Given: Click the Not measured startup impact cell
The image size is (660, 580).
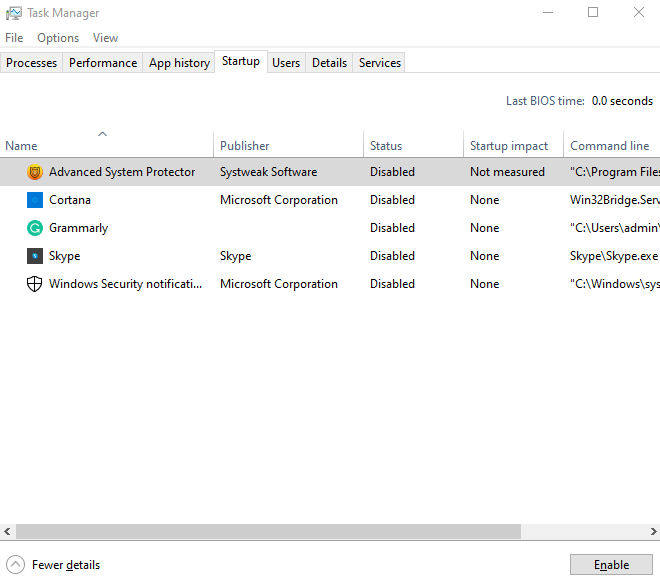Looking at the screenshot, I should coord(507,172).
